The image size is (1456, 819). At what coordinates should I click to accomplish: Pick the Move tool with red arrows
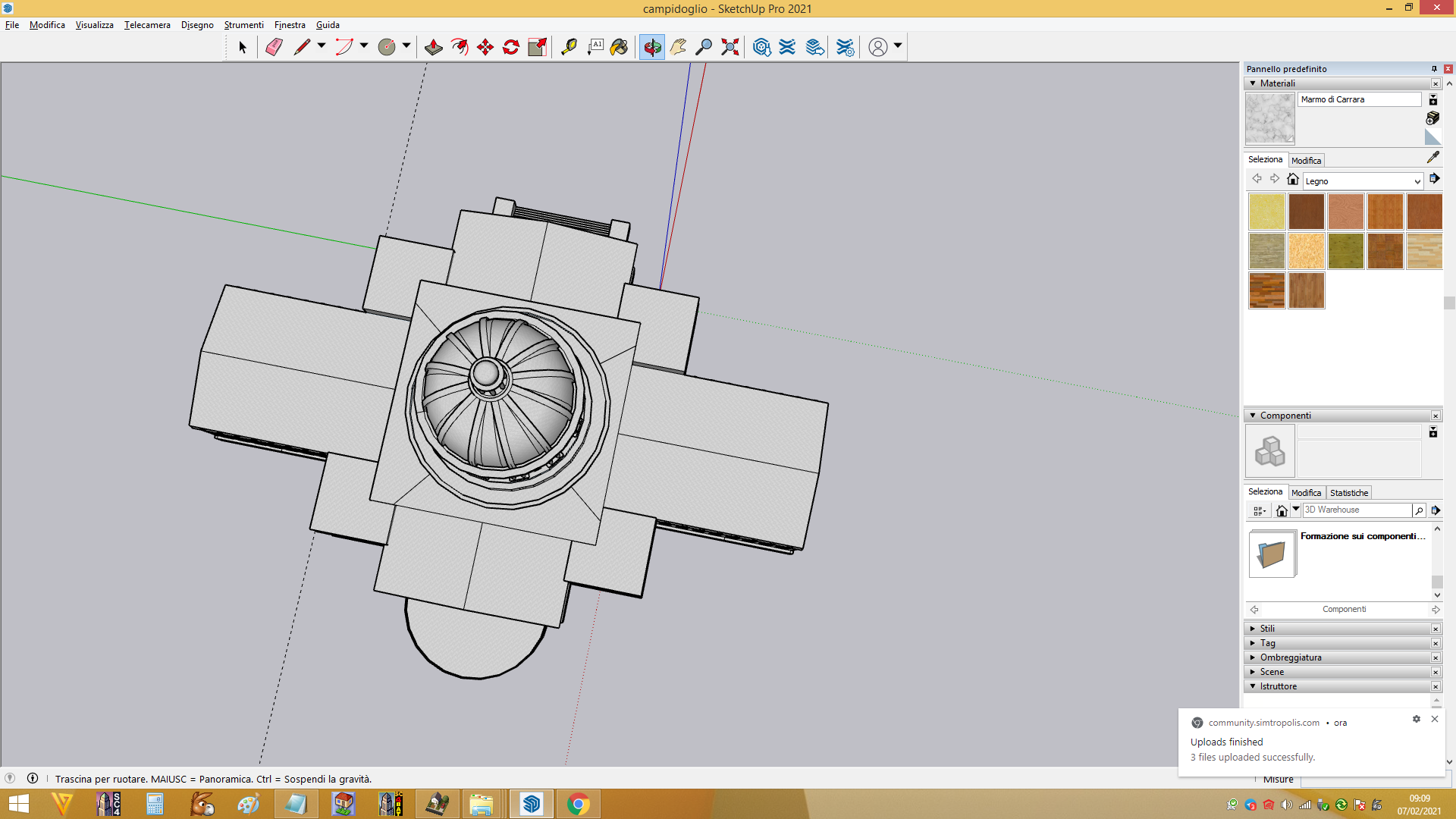(485, 47)
